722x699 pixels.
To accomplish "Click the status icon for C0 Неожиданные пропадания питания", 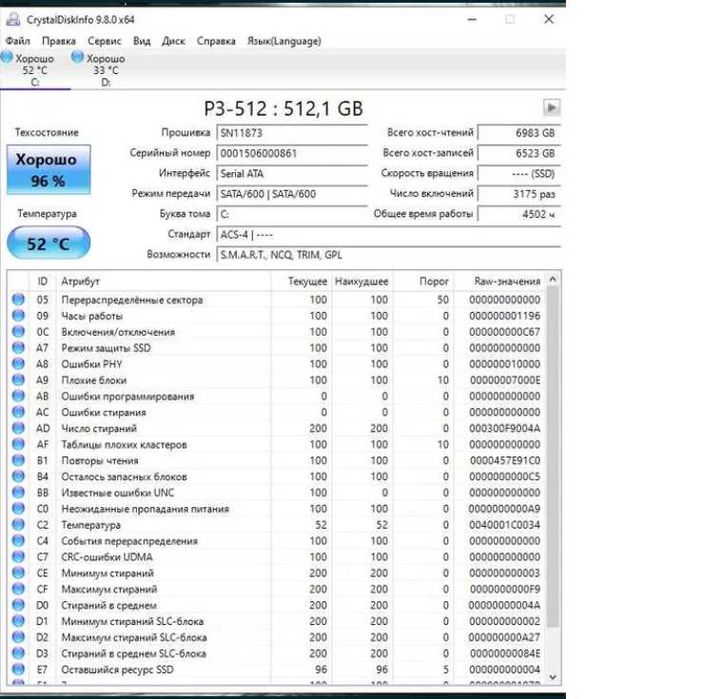I will pyautogui.click(x=18, y=508).
